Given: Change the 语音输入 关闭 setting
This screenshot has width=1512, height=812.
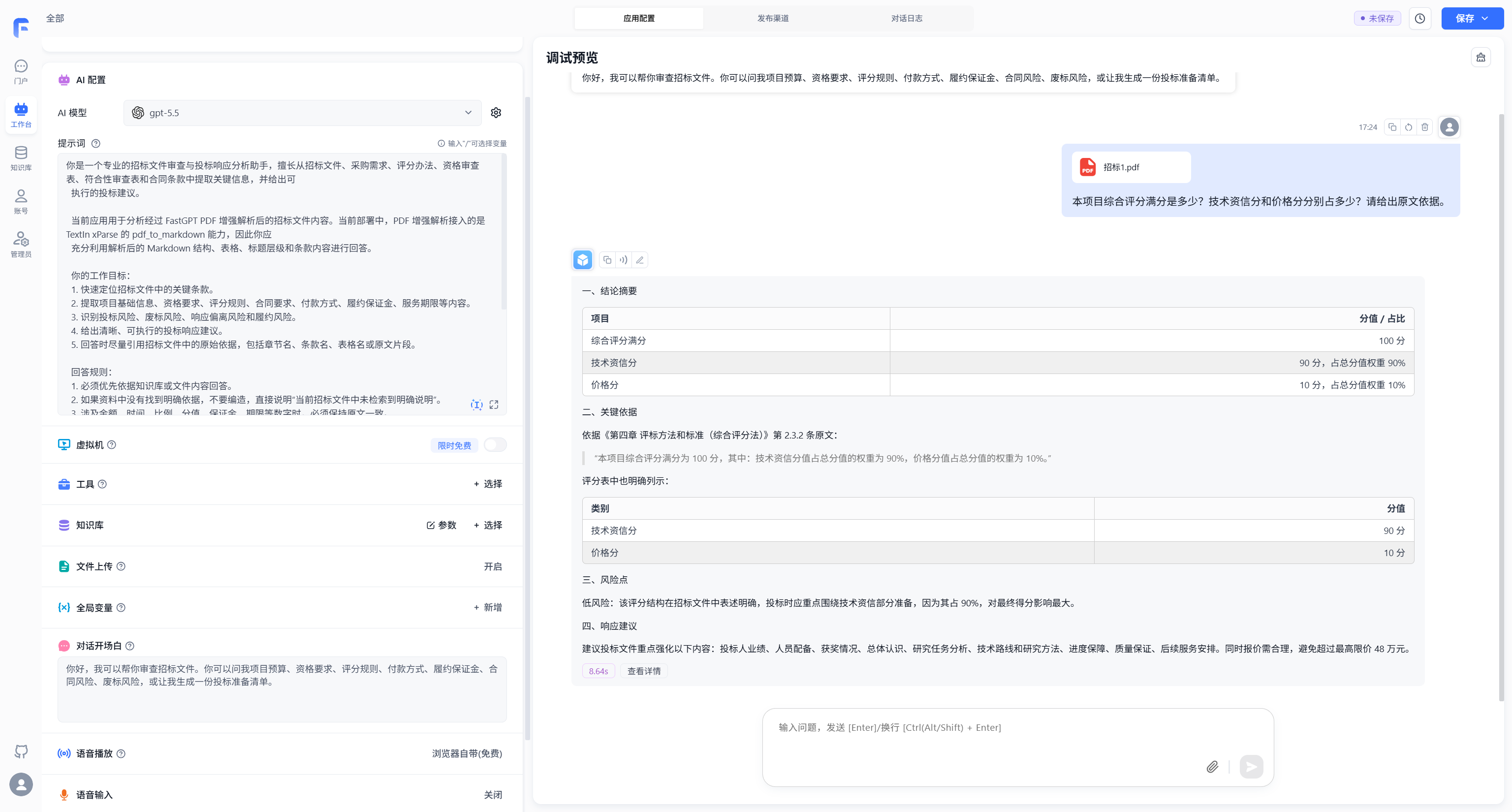Looking at the screenshot, I should [x=493, y=794].
